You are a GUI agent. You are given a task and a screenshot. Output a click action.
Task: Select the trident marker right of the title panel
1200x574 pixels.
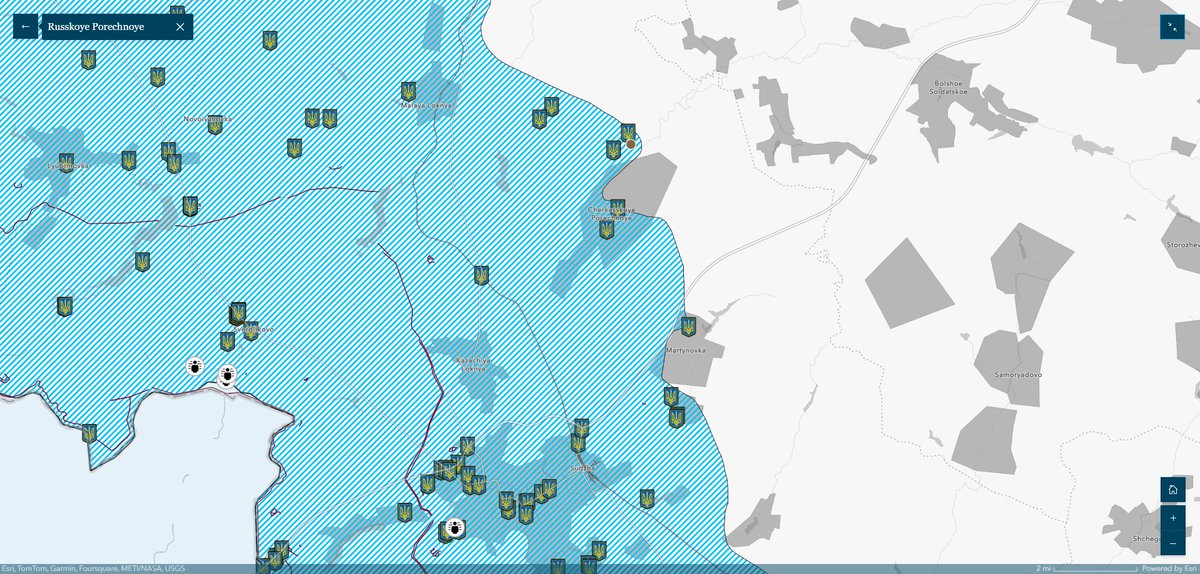tap(270, 40)
